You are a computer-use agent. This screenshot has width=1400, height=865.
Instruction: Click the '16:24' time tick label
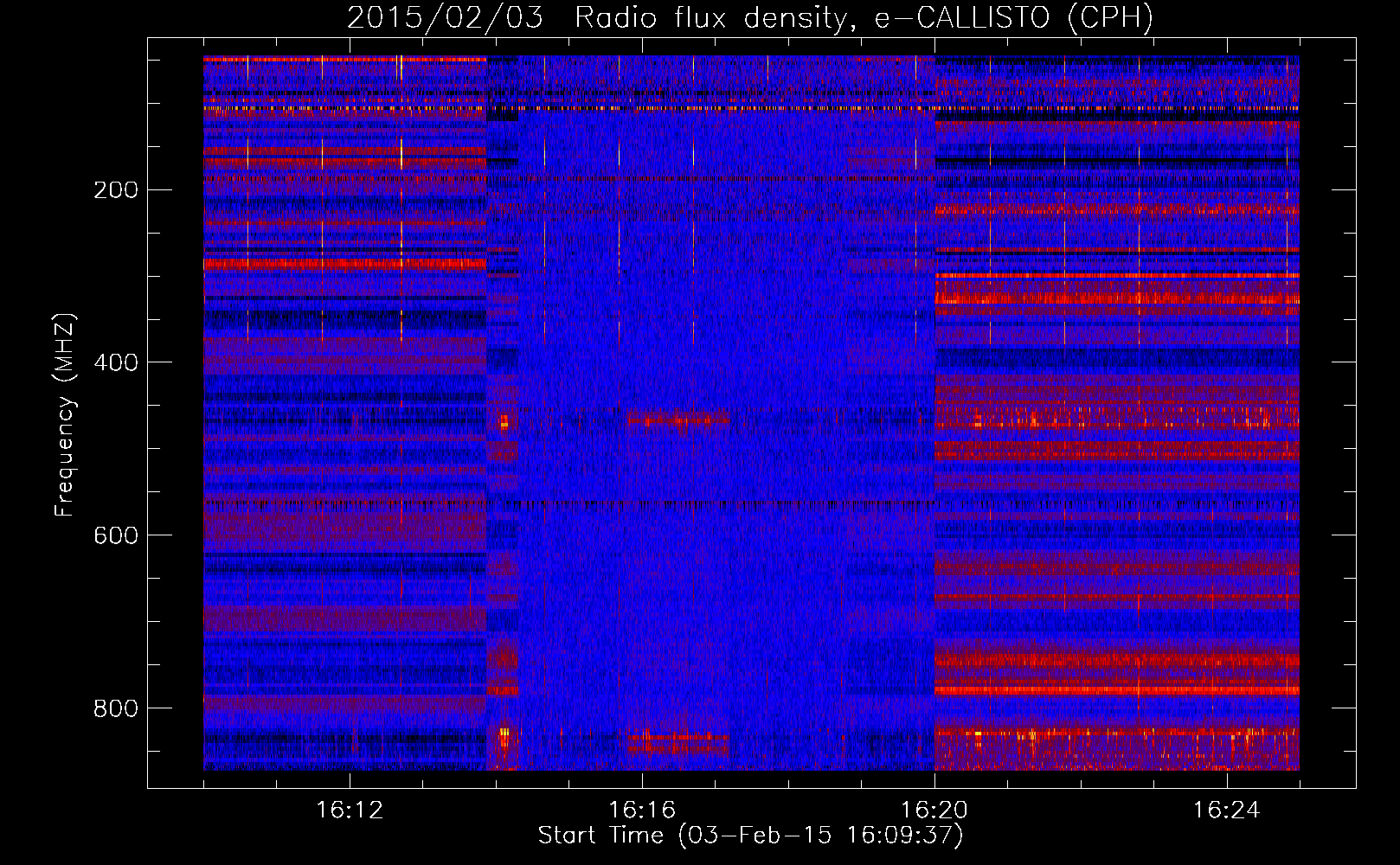point(1227,811)
